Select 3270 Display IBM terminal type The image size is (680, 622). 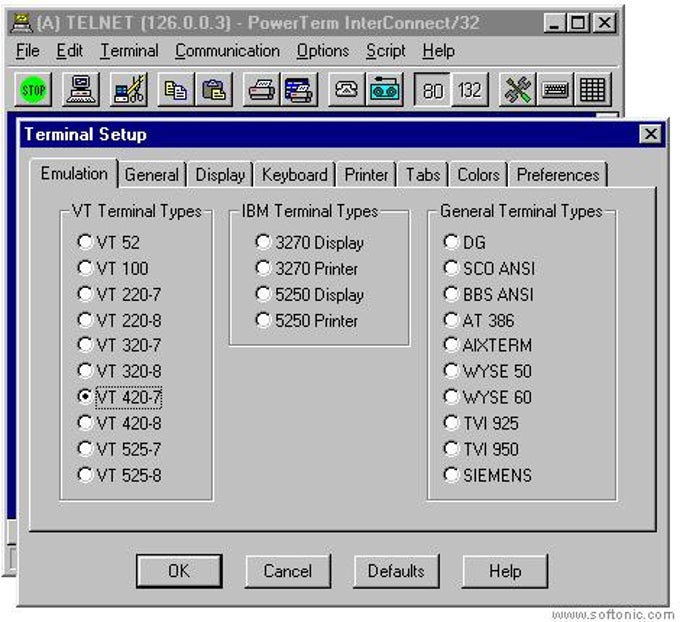pos(263,242)
